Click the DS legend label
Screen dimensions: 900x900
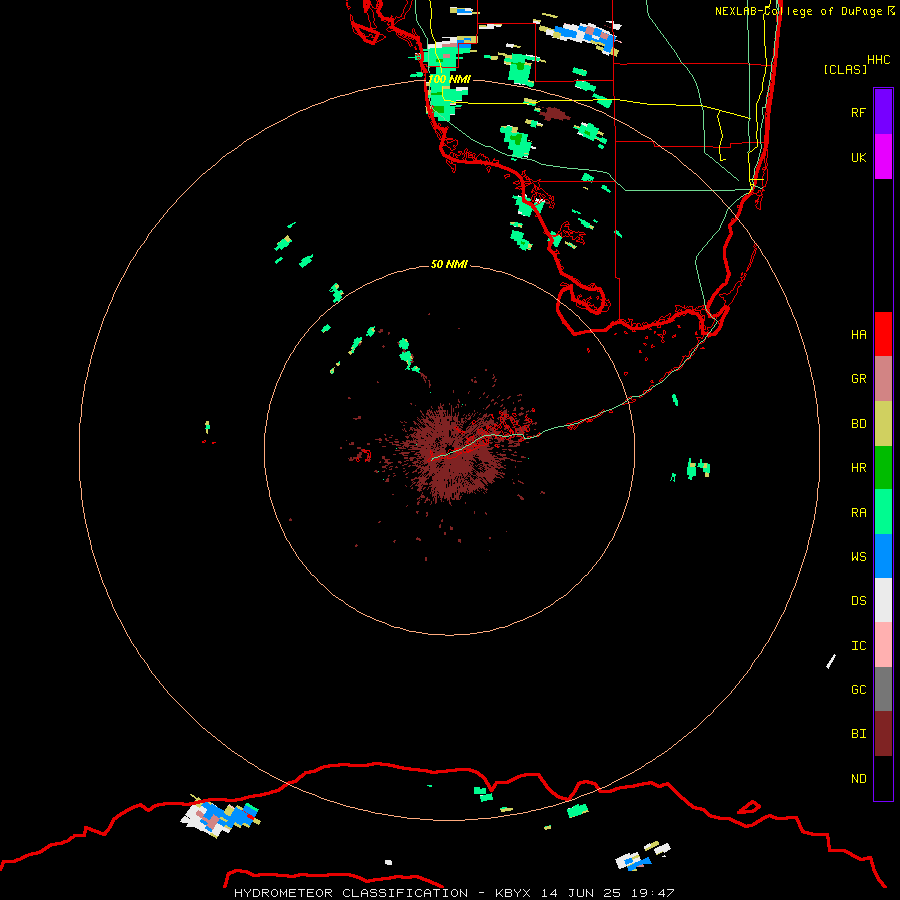point(858,601)
